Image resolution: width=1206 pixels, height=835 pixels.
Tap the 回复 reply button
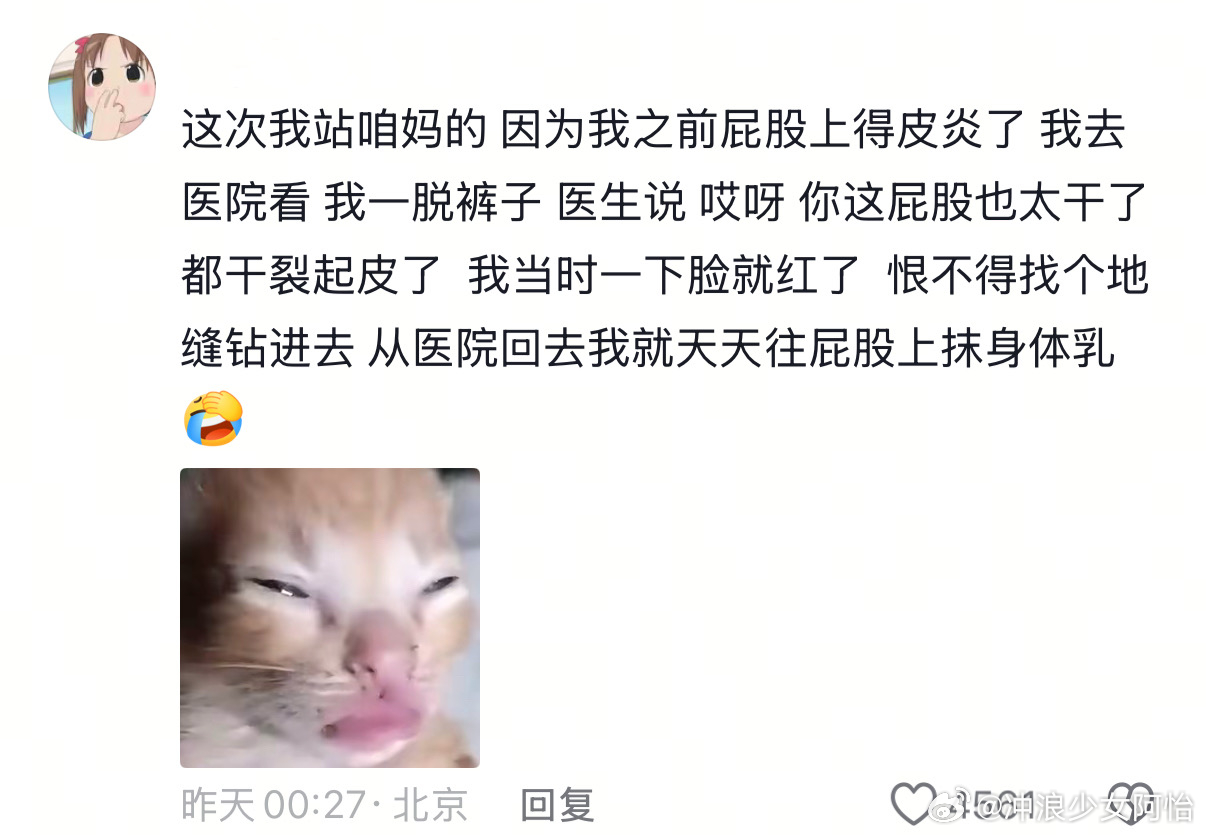[x=558, y=804]
